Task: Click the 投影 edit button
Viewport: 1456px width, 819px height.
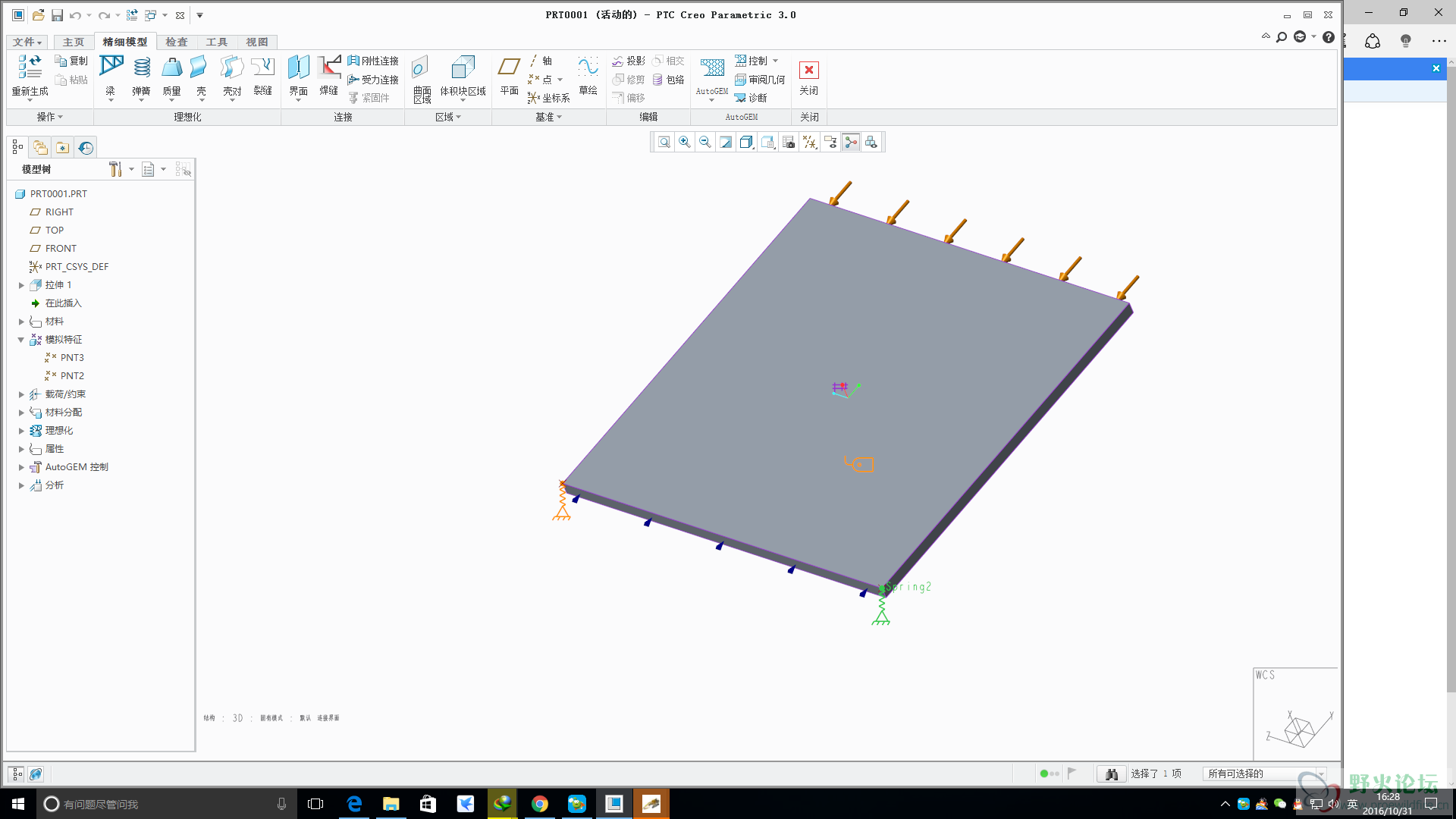Action: pyautogui.click(x=629, y=61)
